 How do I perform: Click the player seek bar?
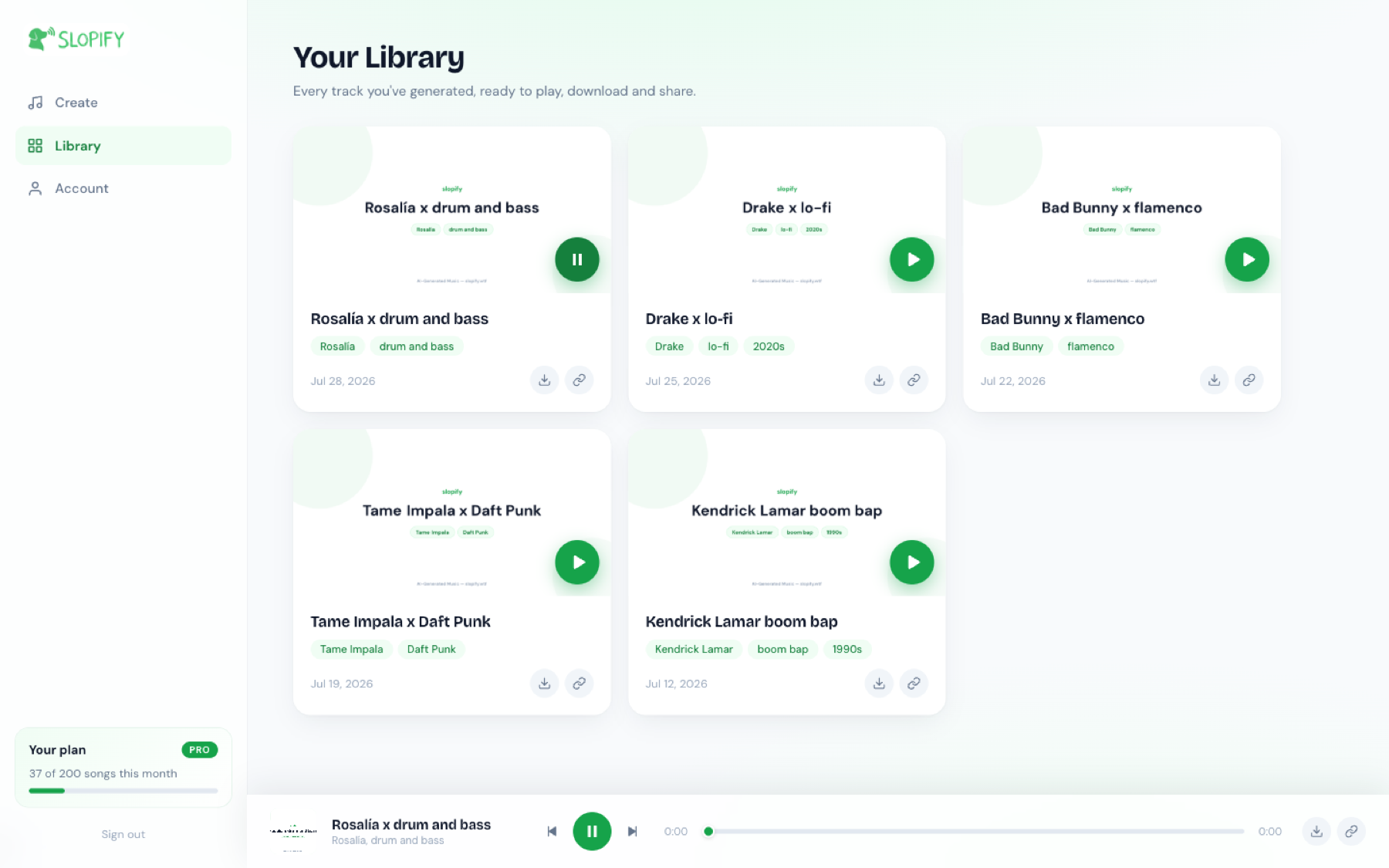click(x=974, y=832)
